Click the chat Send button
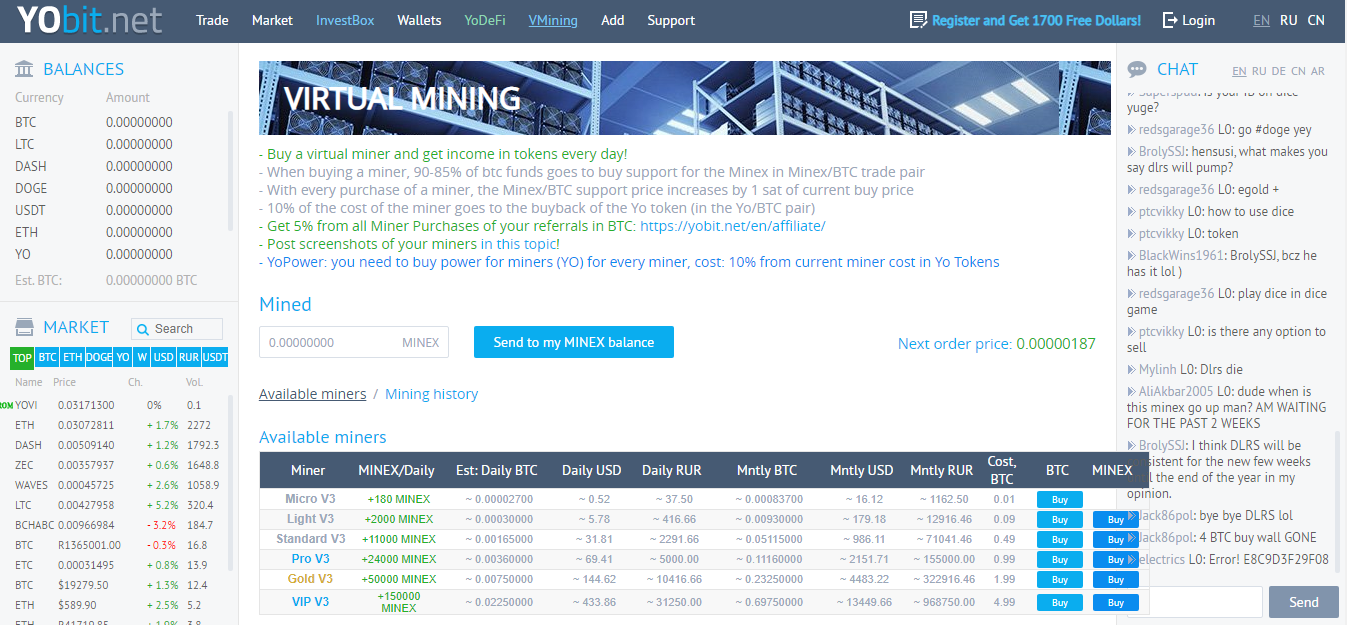The image size is (1347, 625). click(x=1304, y=602)
